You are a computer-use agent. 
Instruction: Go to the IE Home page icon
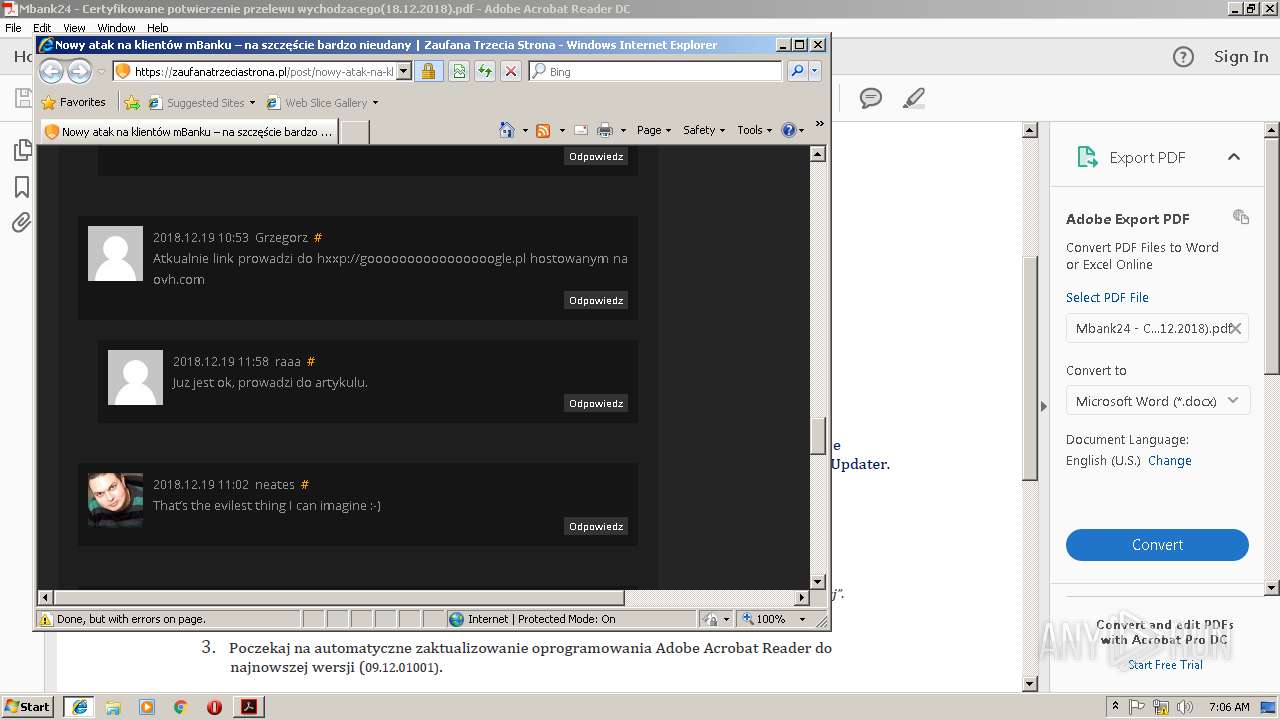(507, 130)
